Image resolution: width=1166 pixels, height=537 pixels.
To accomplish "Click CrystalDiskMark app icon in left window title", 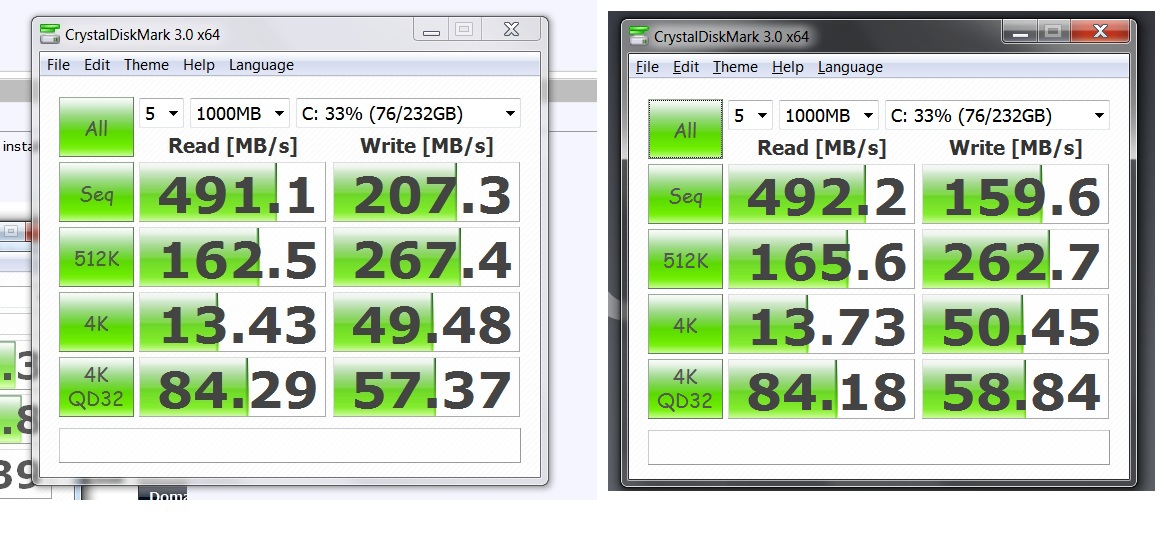I will (x=50, y=33).
